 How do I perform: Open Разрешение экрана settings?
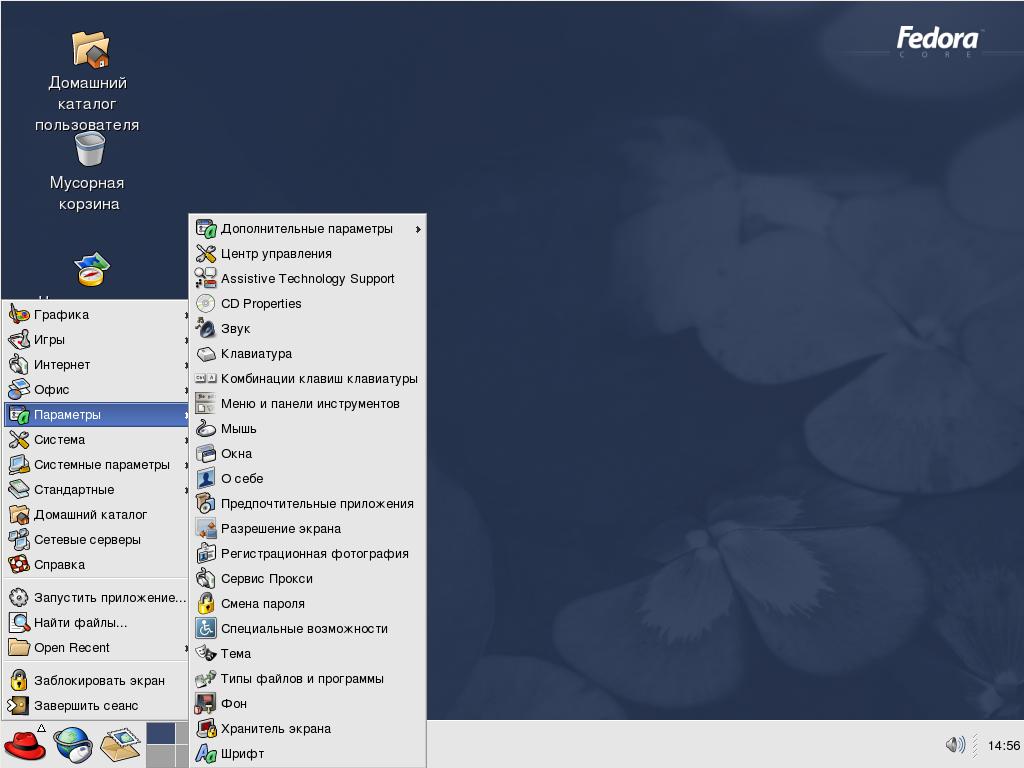[x=308, y=528]
